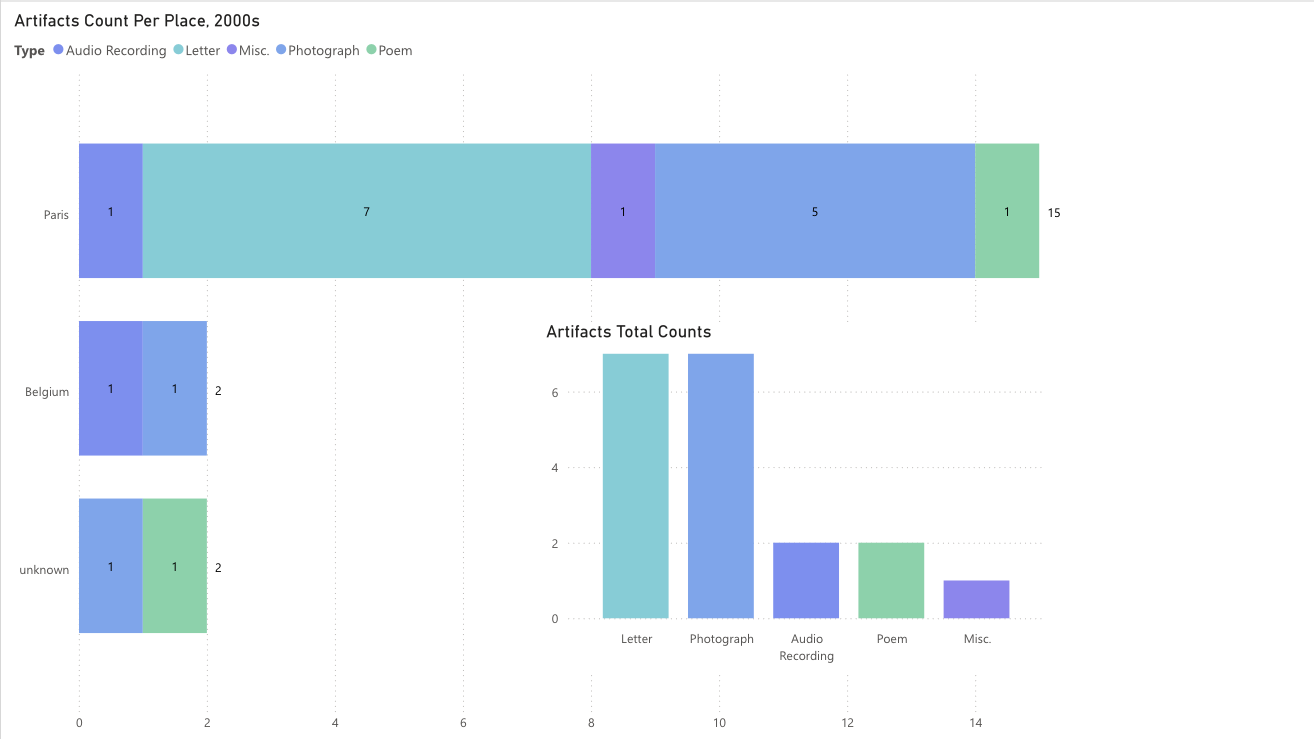Click the Audio Recording x-axis label under column

point(806,648)
